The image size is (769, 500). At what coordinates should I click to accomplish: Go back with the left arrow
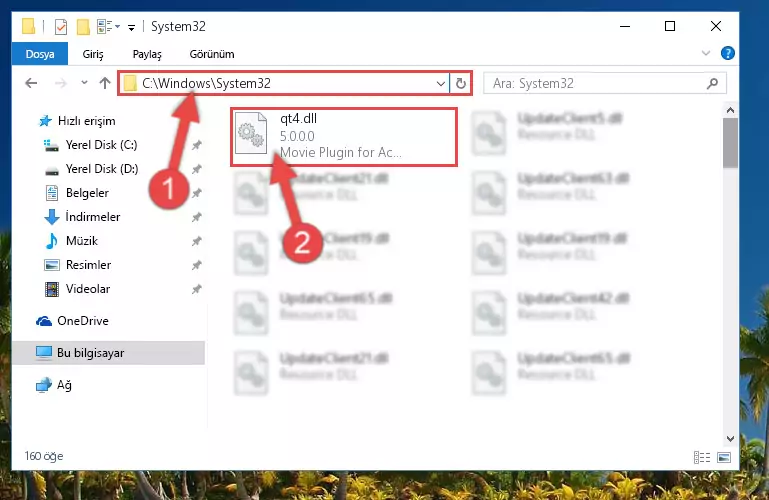click(x=31, y=83)
